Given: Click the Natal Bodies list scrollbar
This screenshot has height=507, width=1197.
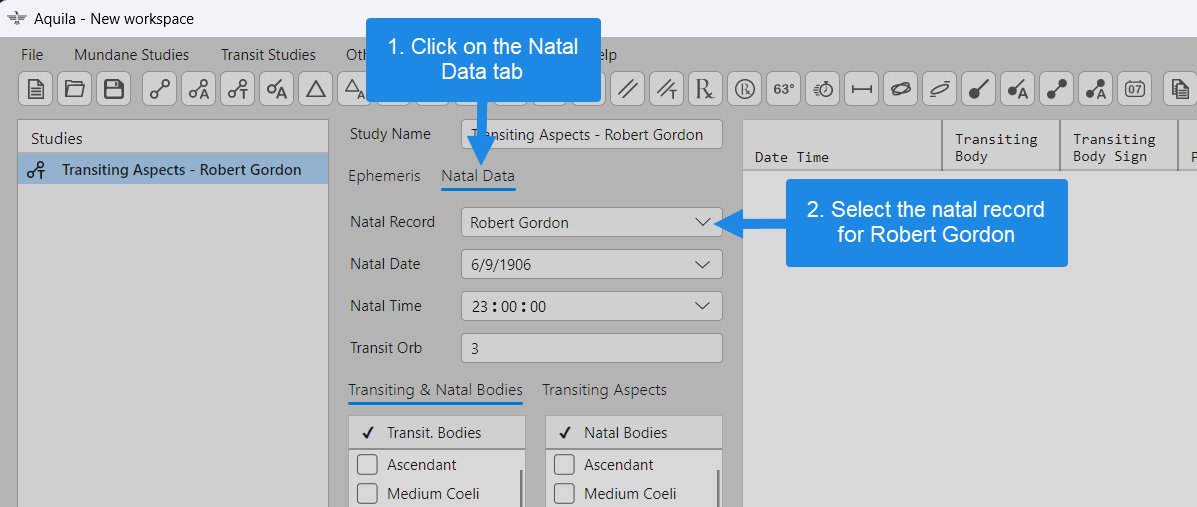Looking at the screenshot, I should pyautogui.click(x=718, y=489).
